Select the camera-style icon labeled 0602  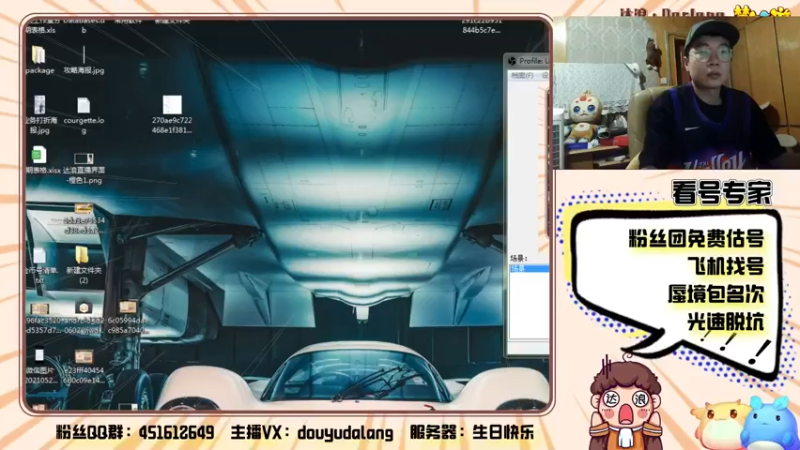click(x=83, y=307)
